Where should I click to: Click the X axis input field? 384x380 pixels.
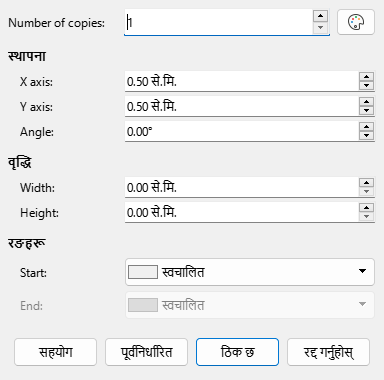pos(242,81)
